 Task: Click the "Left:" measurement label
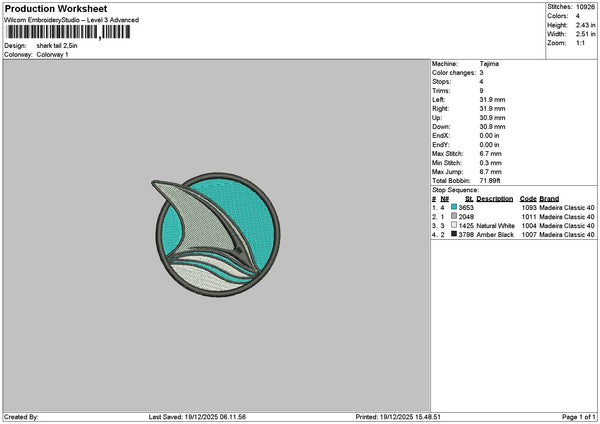coord(438,99)
